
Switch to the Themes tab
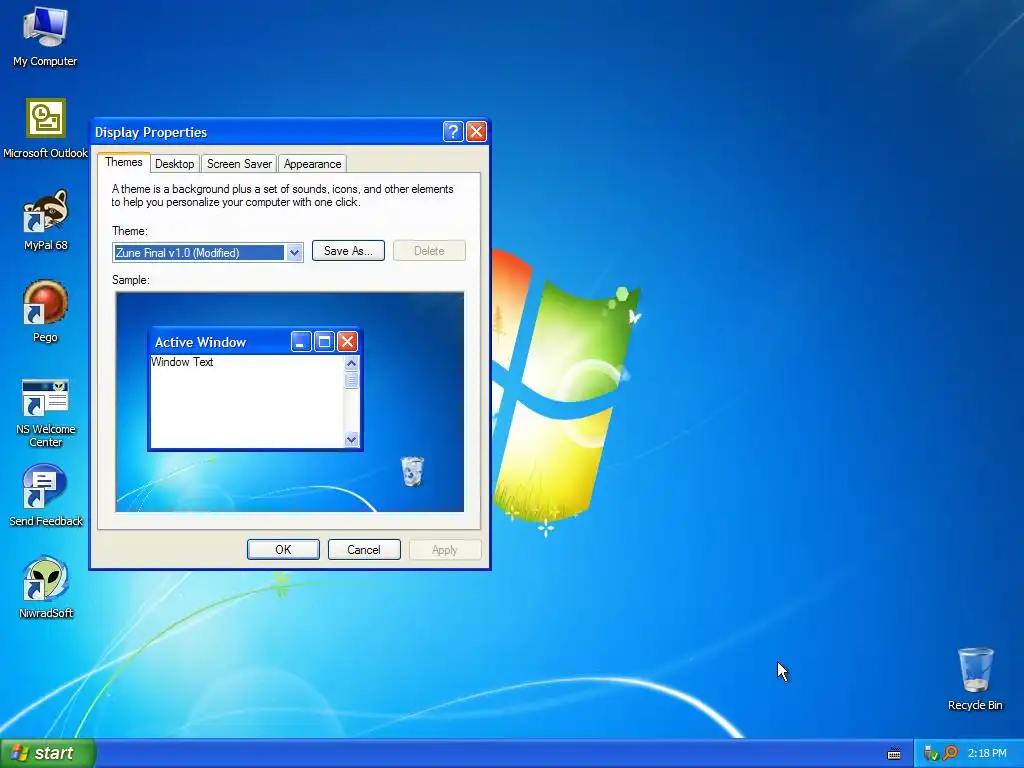pyautogui.click(x=123, y=162)
